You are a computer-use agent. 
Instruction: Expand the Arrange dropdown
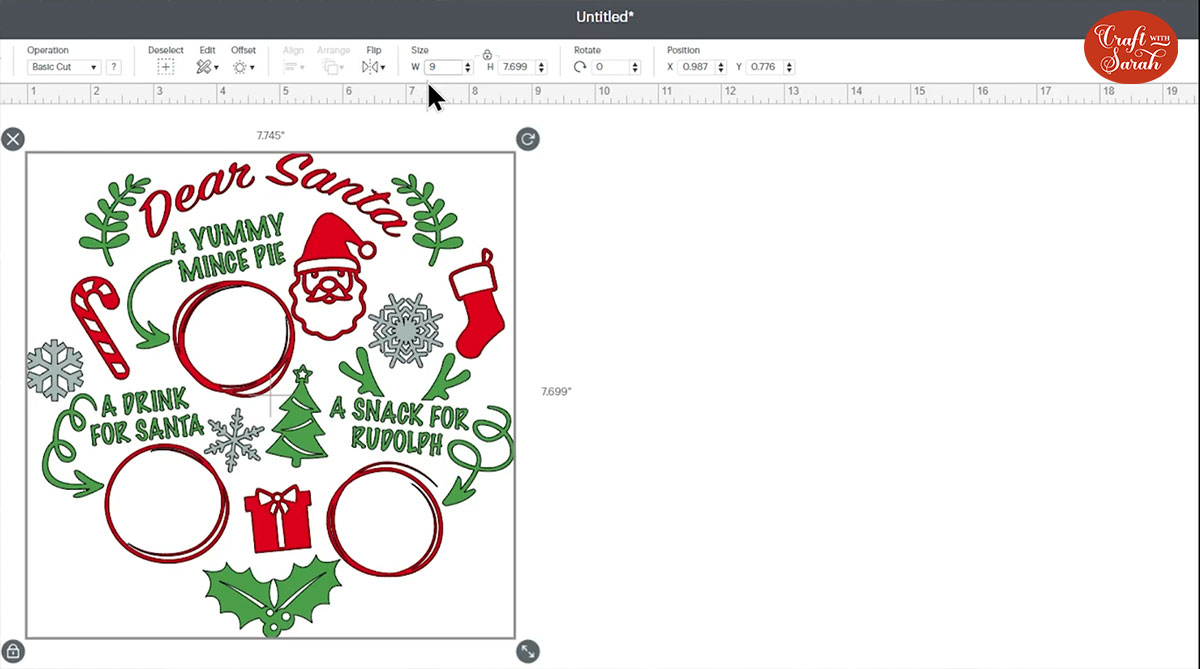(333, 67)
